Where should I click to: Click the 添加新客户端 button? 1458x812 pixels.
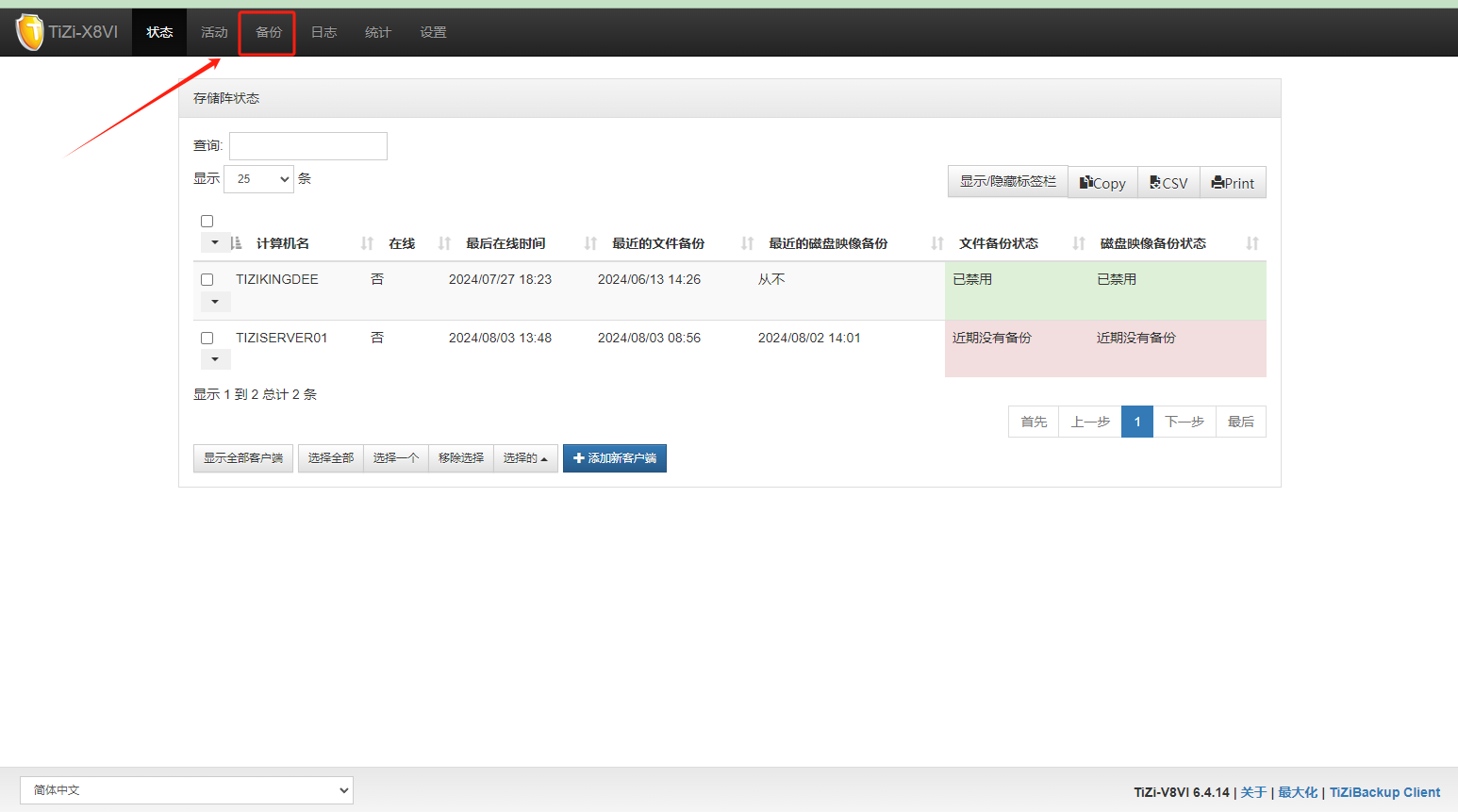tap(615, 458)
